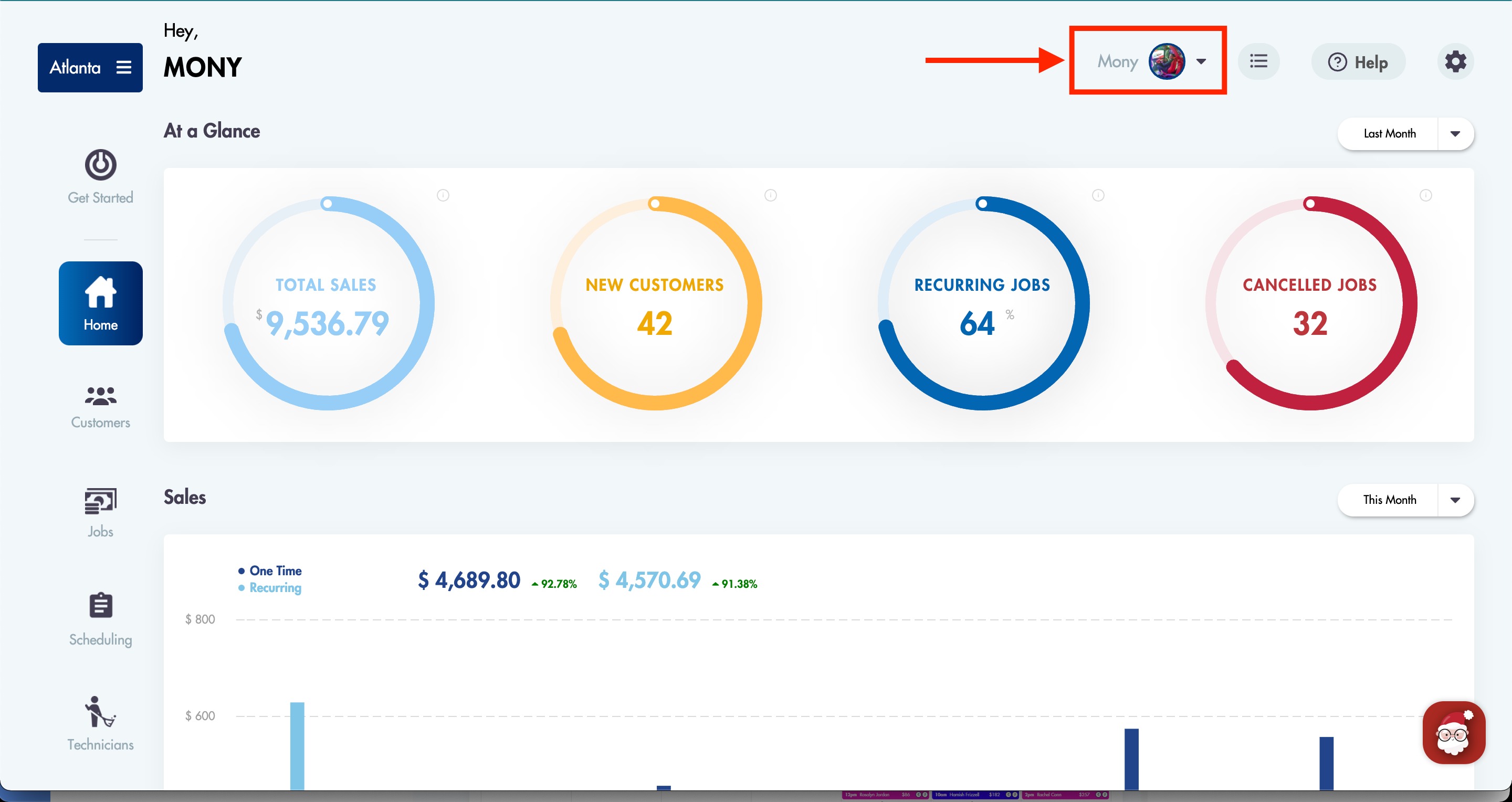Open the Customers section
This screenshot has width=1512, height=802.
click(100, 407)
